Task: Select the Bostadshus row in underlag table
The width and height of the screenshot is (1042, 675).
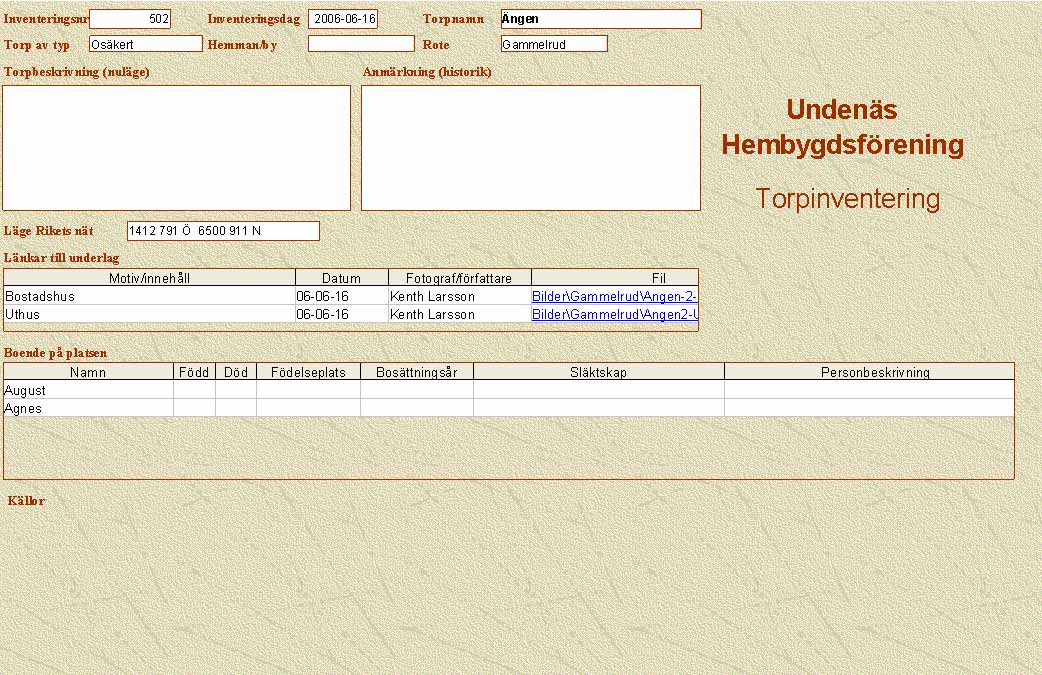Action: coord(149,296)
